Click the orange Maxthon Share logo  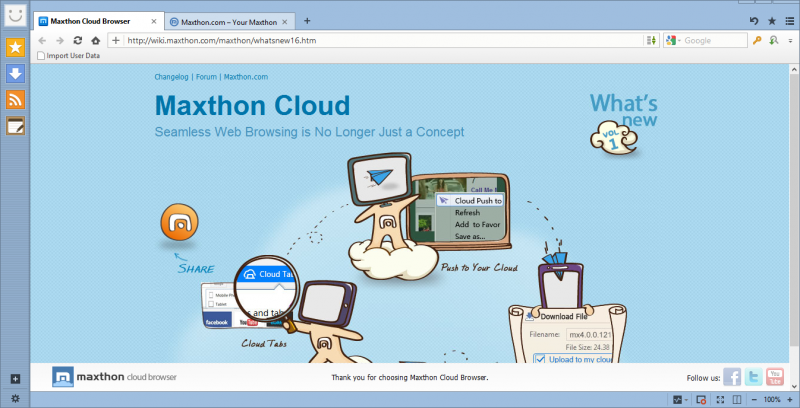tap(179, 222)
